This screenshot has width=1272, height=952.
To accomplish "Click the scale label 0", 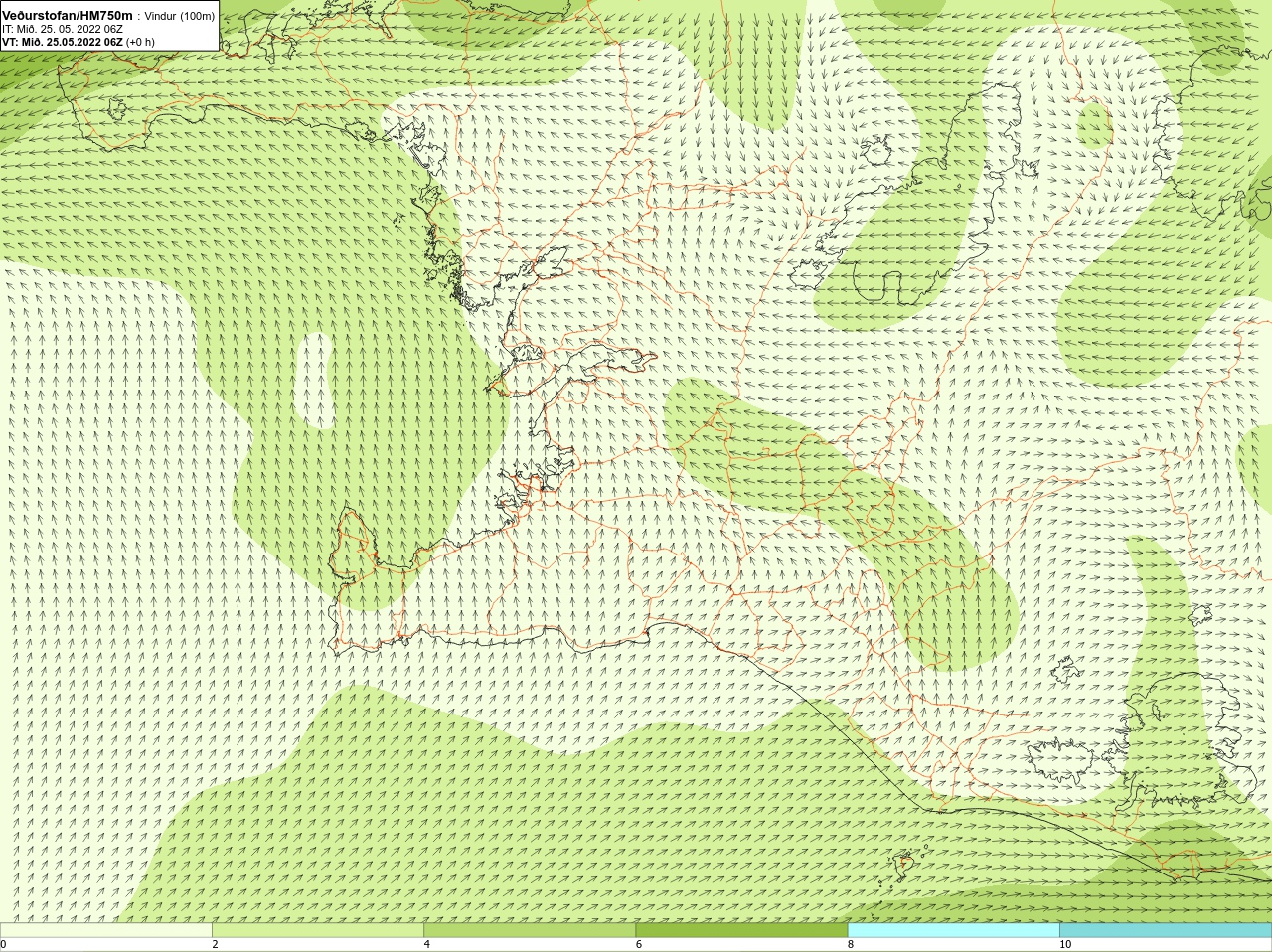I will coord(4,945).
